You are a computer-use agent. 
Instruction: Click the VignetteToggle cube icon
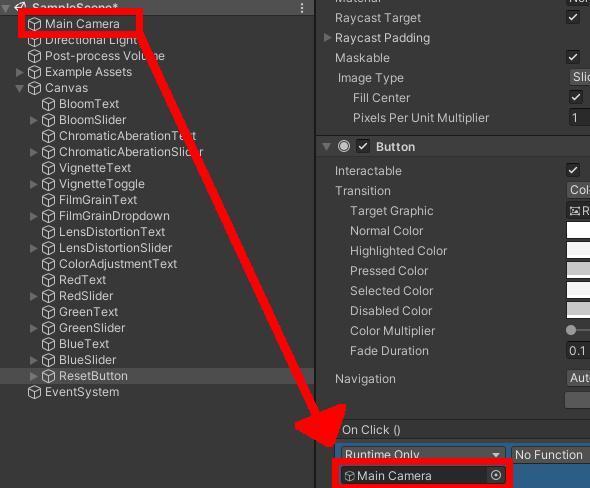click(x=48, y=184)
